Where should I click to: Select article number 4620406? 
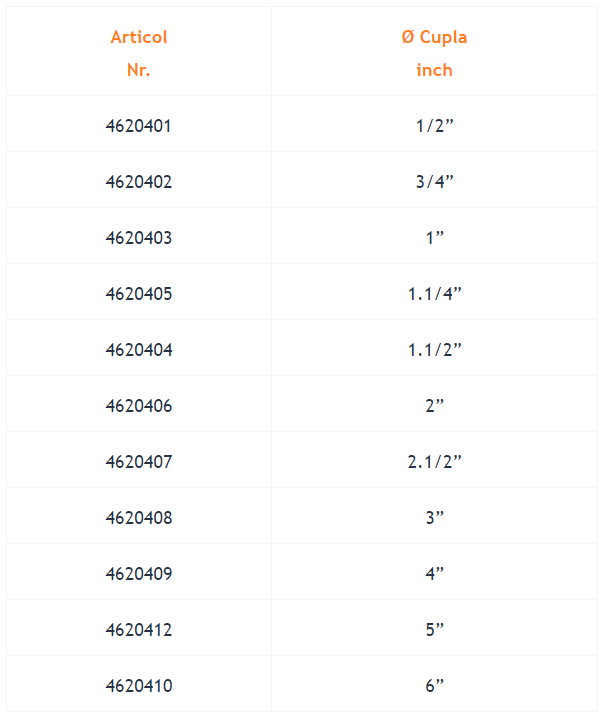click(x=139, y=406)
